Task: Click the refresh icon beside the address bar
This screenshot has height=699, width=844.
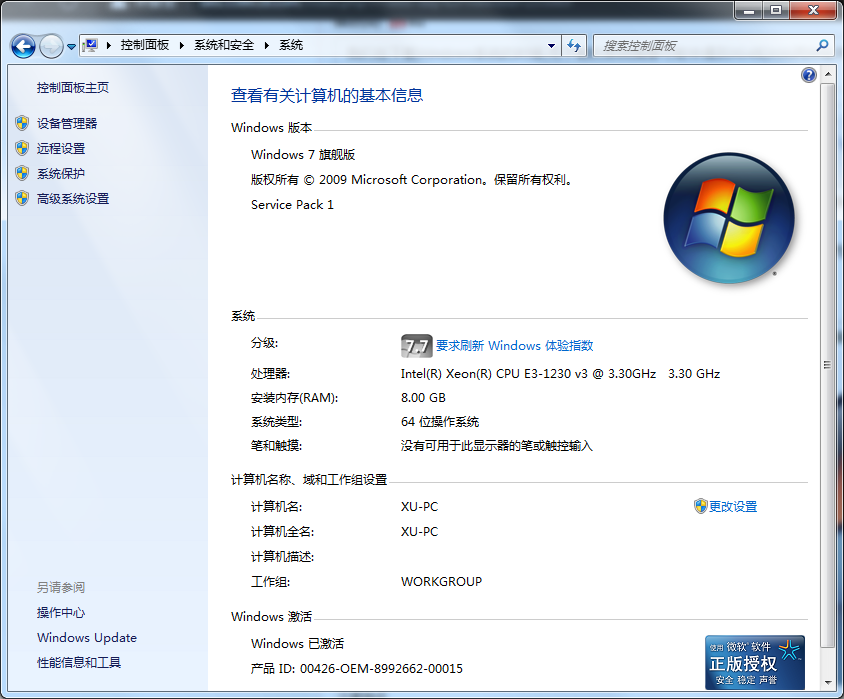Action: (574, 45)
